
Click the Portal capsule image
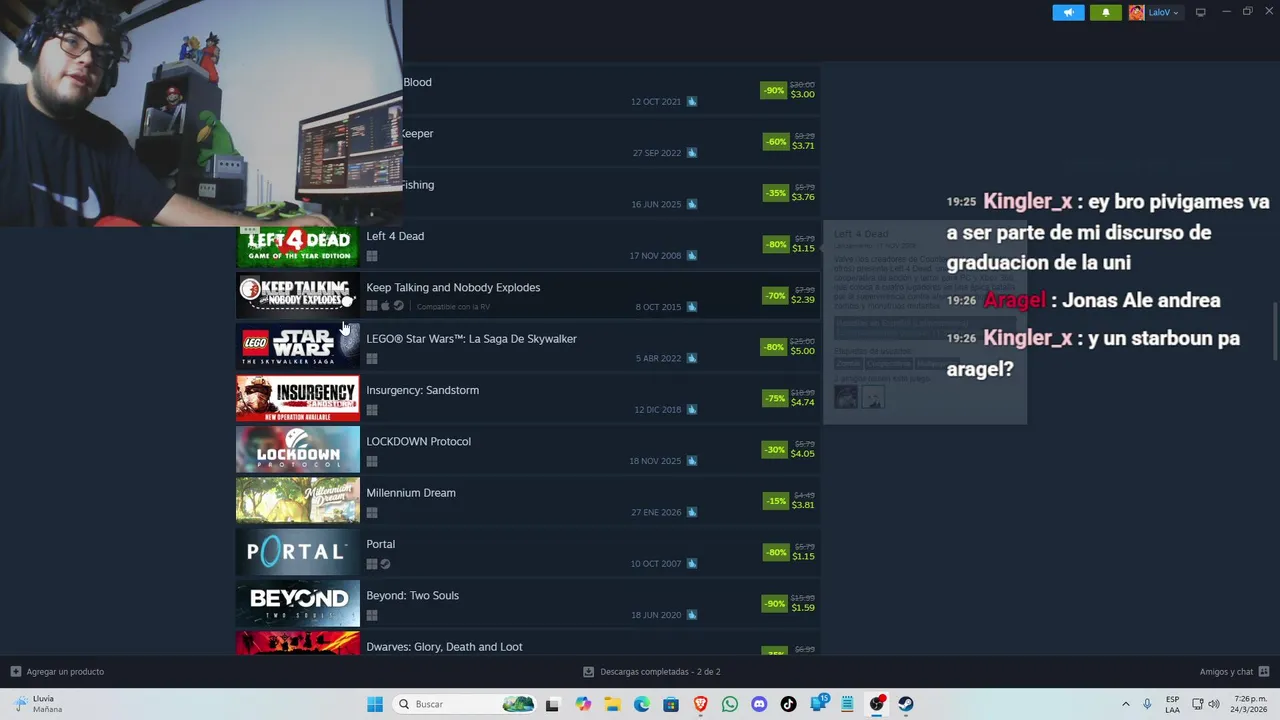(x=297, y=553)
